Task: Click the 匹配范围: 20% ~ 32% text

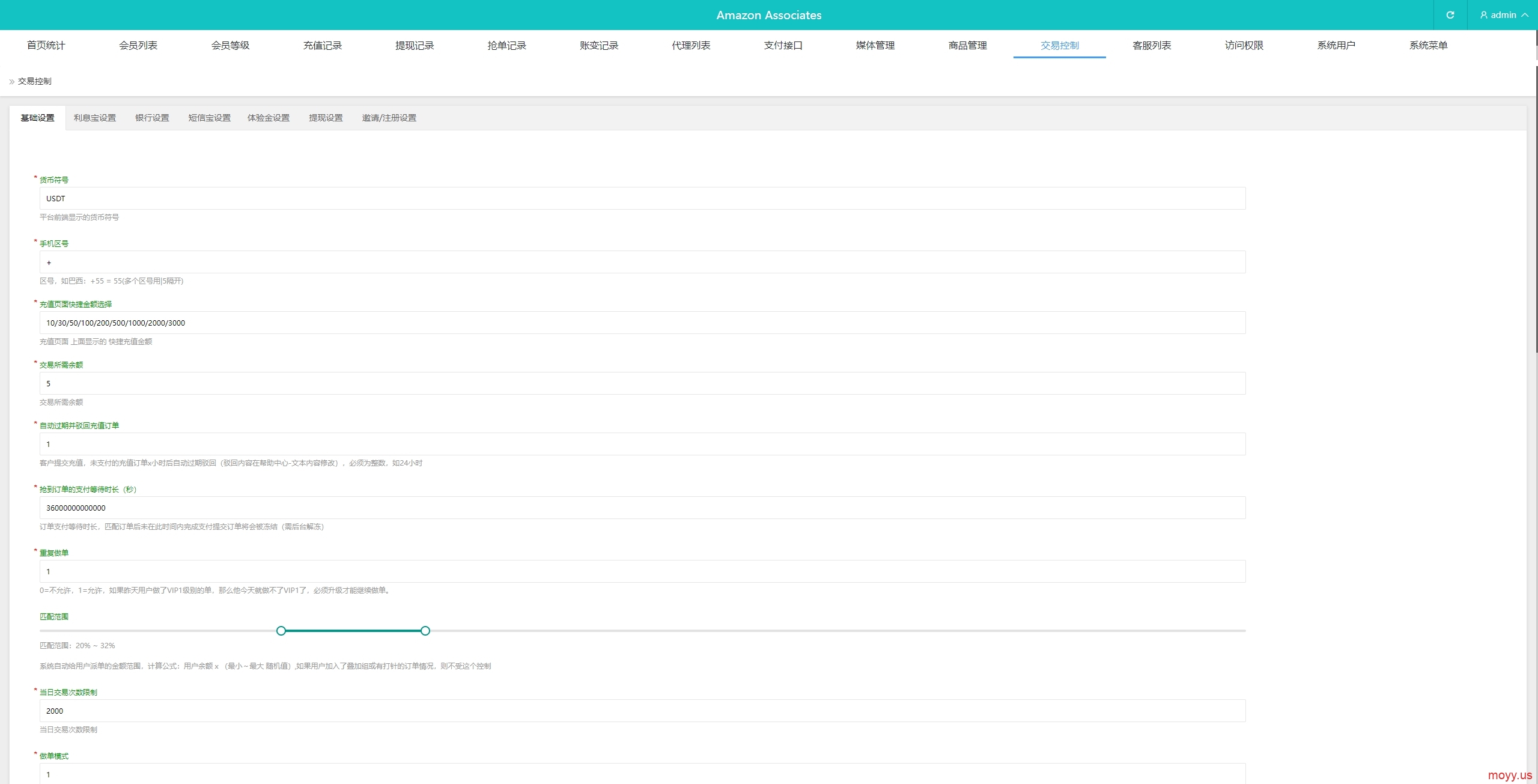Action: 77,646
